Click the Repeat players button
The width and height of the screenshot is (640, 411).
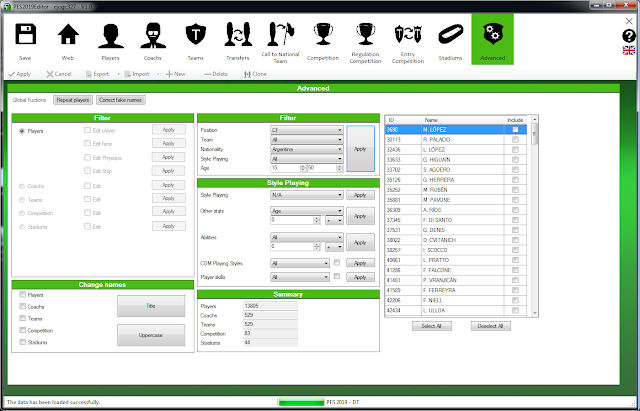pos(73,100)
